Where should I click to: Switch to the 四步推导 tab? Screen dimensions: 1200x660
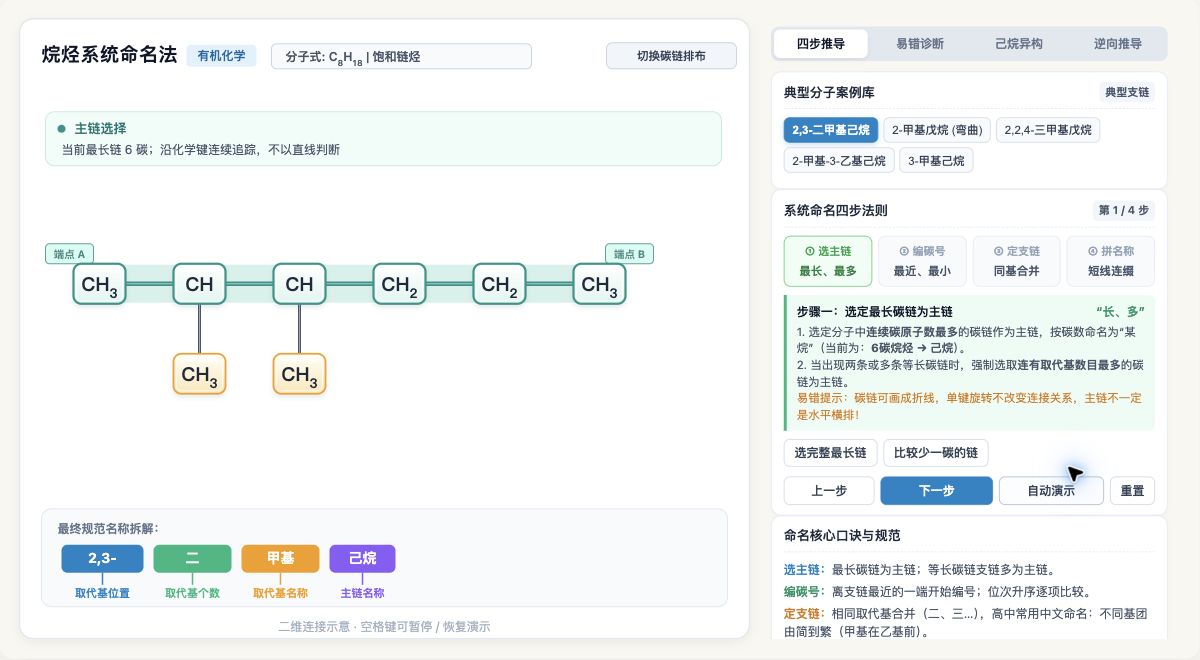point(820,44)
